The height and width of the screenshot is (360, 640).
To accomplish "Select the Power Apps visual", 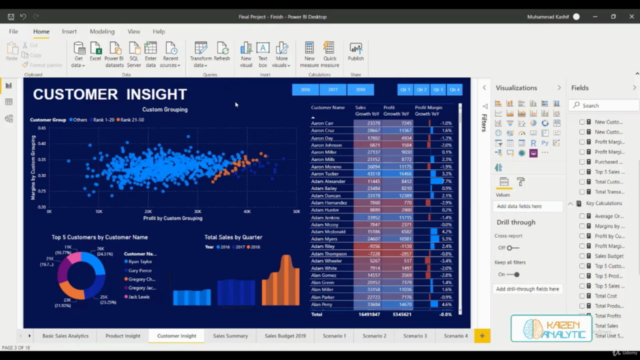I will point(533,153).
